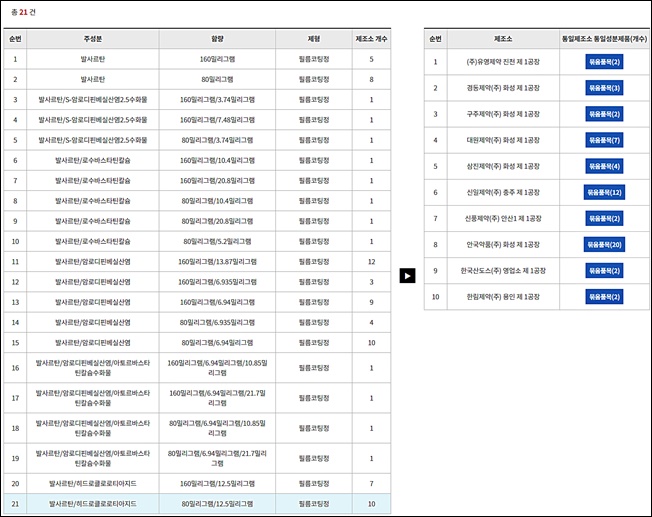Open 묶음품목(4) for 삼진제약 화성 제1공장
652x517 pixels.
coord(604,166)
